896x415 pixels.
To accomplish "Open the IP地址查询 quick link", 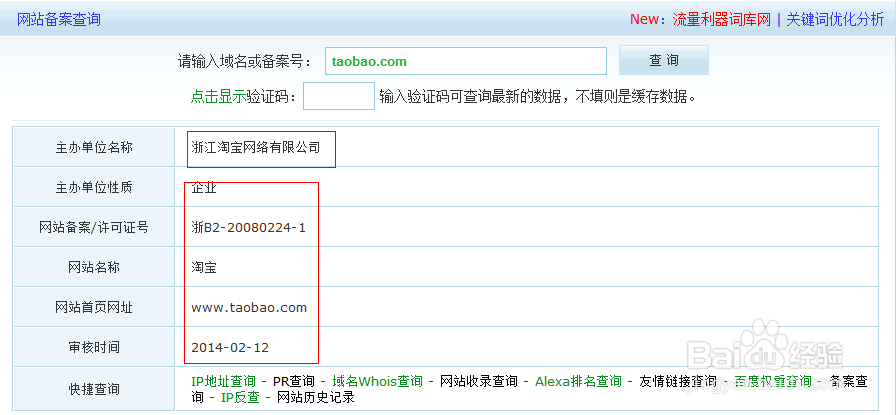I will tap(223, 381).
